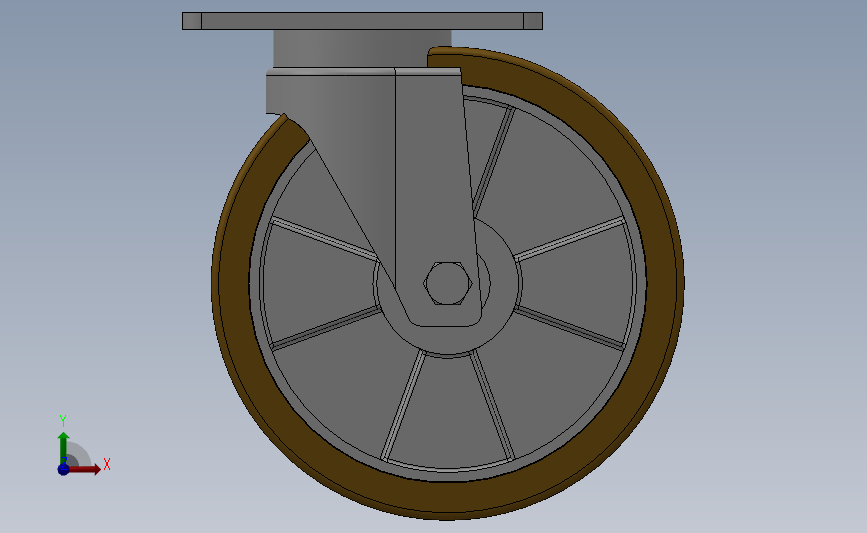Pick the flat top mounting plate
Viewport: 867px width, 533px height.
point(362,21)
